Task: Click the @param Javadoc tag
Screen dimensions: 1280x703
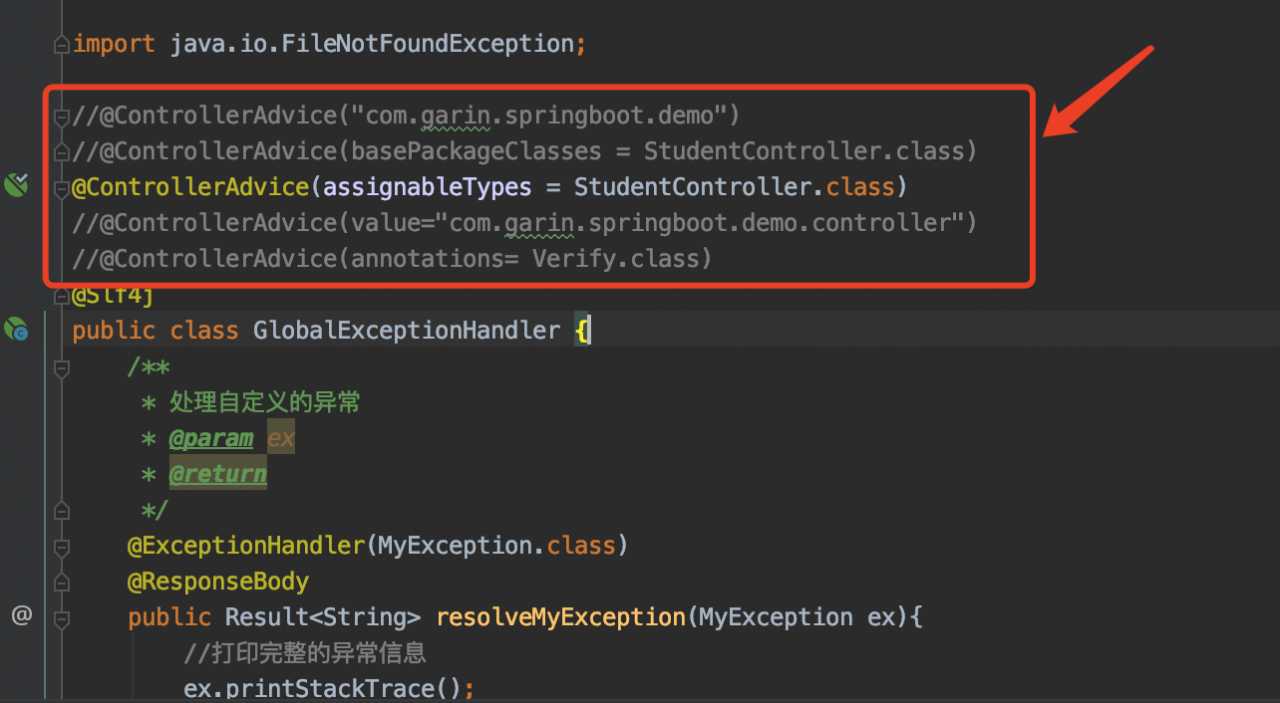Action: pyautogui.click(x=210, y=438)
